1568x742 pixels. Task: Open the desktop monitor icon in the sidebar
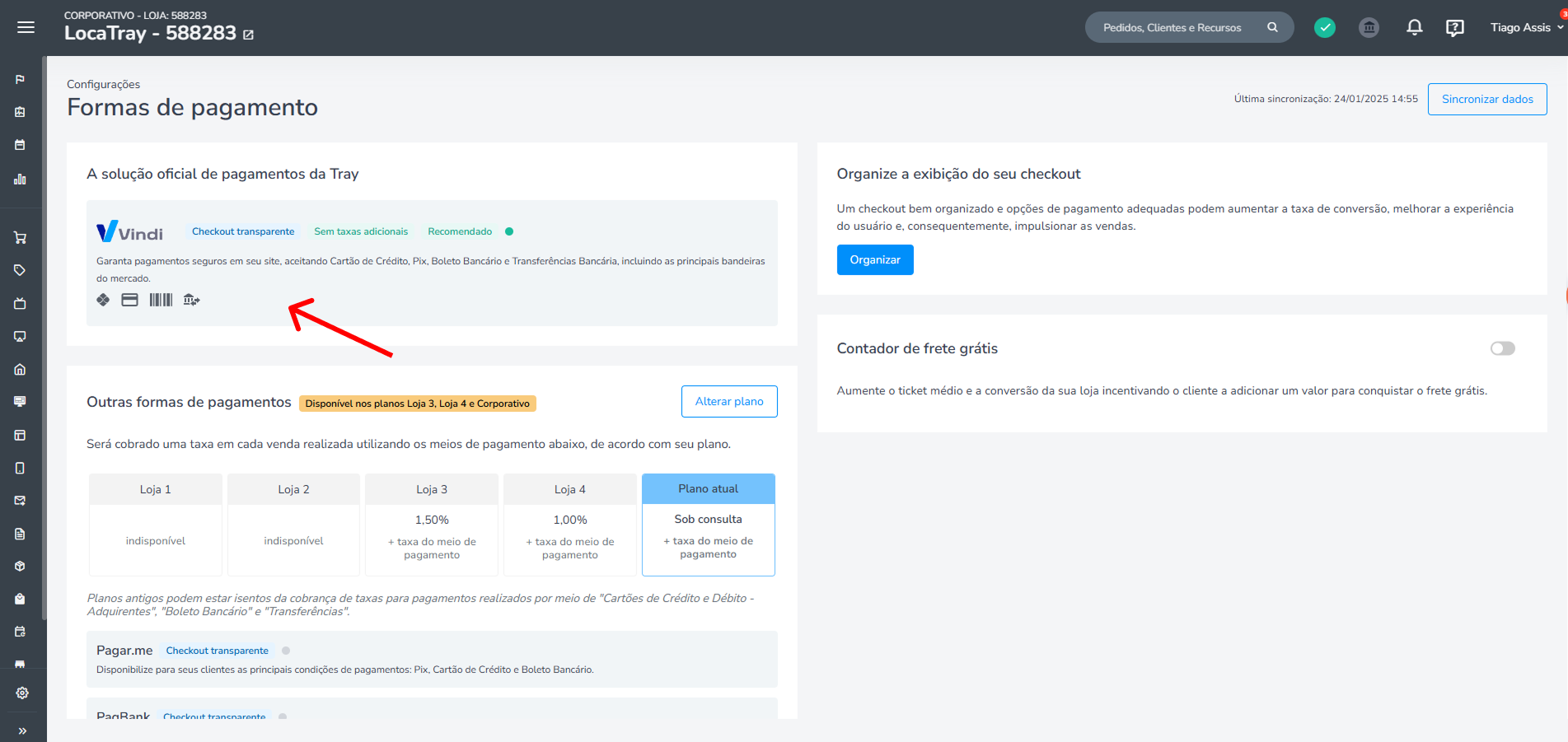21,402
